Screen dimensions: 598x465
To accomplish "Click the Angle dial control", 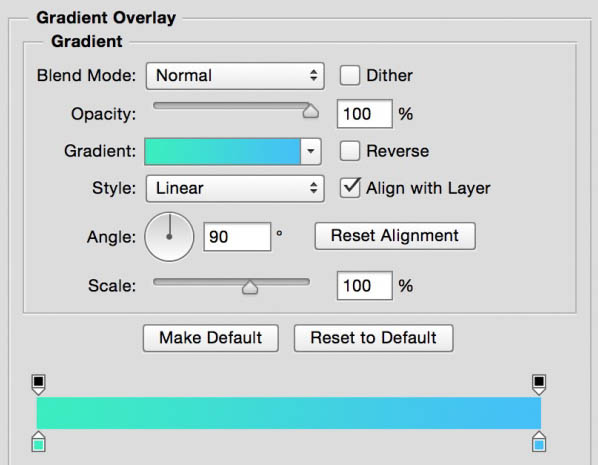I will (169, 237).
